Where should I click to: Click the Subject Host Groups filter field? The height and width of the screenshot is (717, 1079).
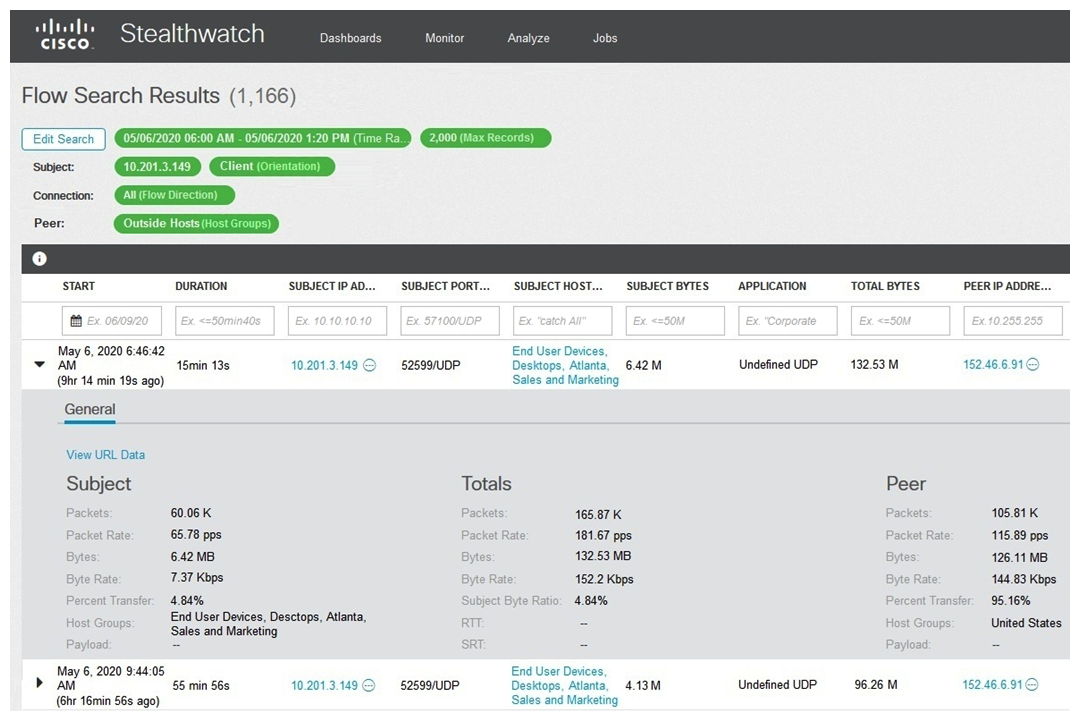click(x=562, y=321)
